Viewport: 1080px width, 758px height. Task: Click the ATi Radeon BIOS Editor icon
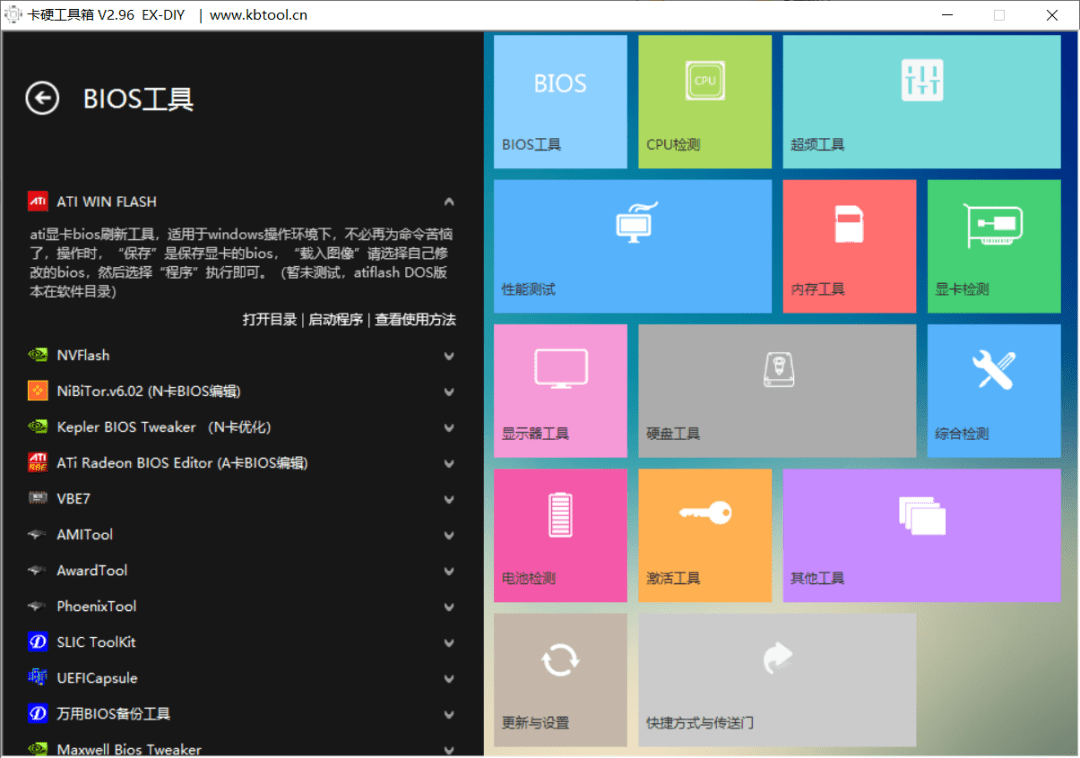pos(37,463)
